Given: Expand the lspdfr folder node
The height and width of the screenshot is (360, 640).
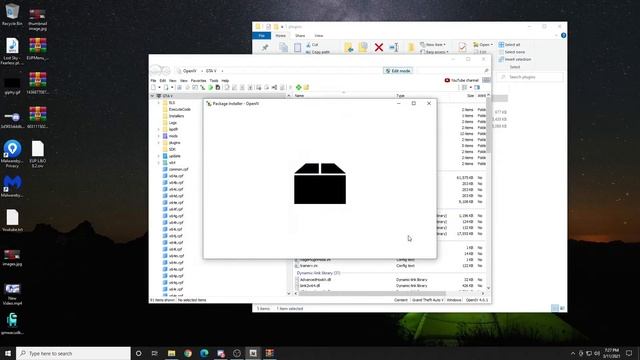Looking at the screenshot, I should (x=159, y=129).
